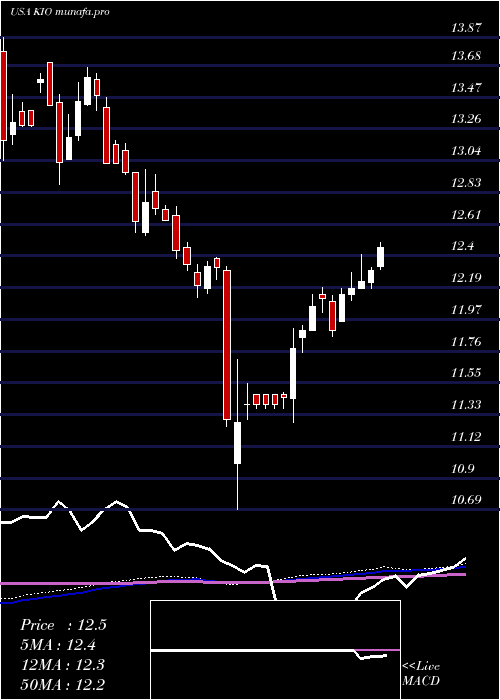Image resolution: width=500 pixels, height=700 pixels.
Task: Click the 12.61 price axis label
Action: pyautogui.click(x=466, y=215)
